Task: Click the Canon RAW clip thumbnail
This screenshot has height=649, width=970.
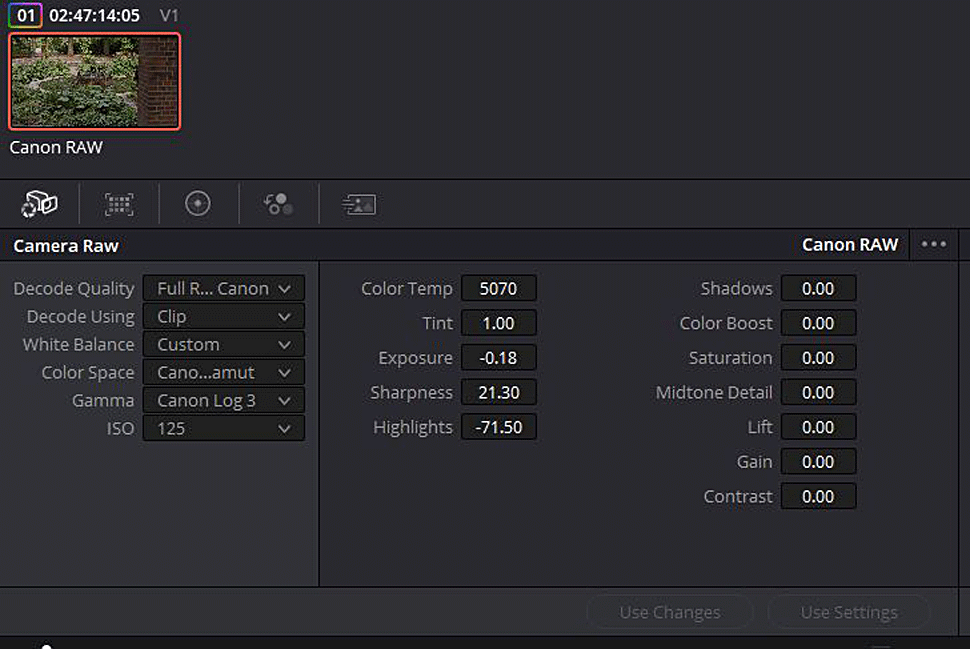Action: click(95, 81)
